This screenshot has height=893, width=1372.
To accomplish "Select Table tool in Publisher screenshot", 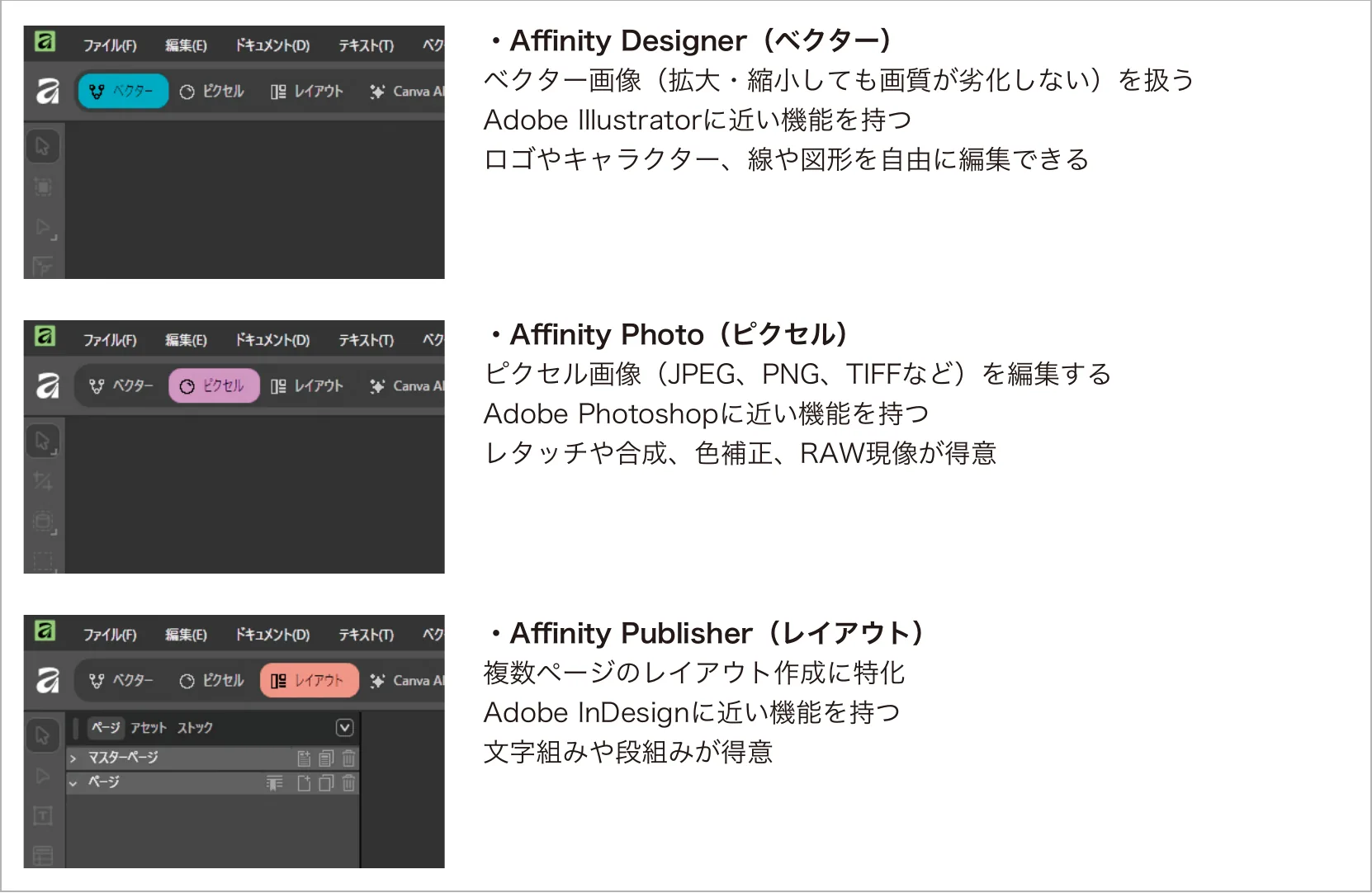I will point(43,855).
